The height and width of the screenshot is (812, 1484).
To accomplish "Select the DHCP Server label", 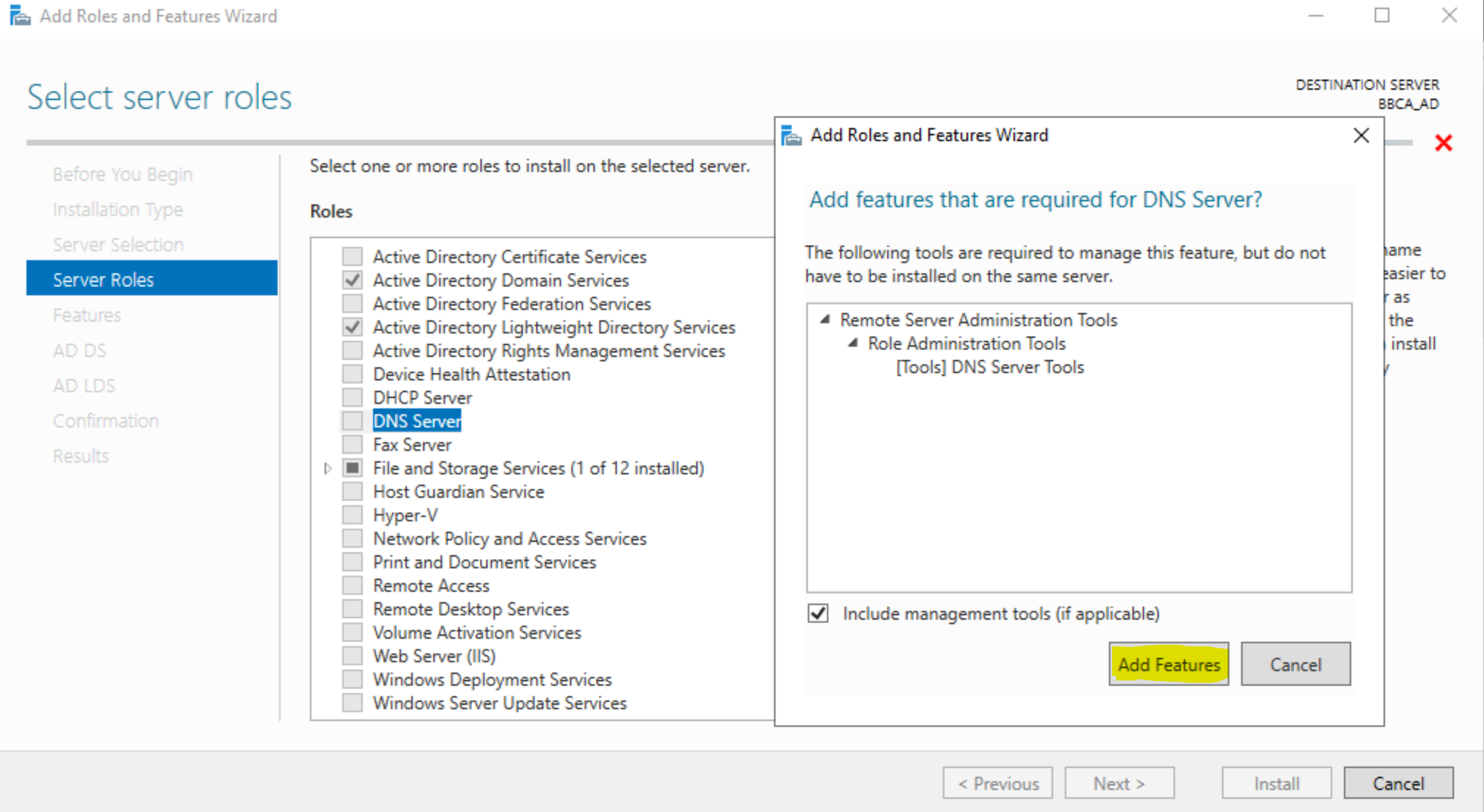I will 422,397.
